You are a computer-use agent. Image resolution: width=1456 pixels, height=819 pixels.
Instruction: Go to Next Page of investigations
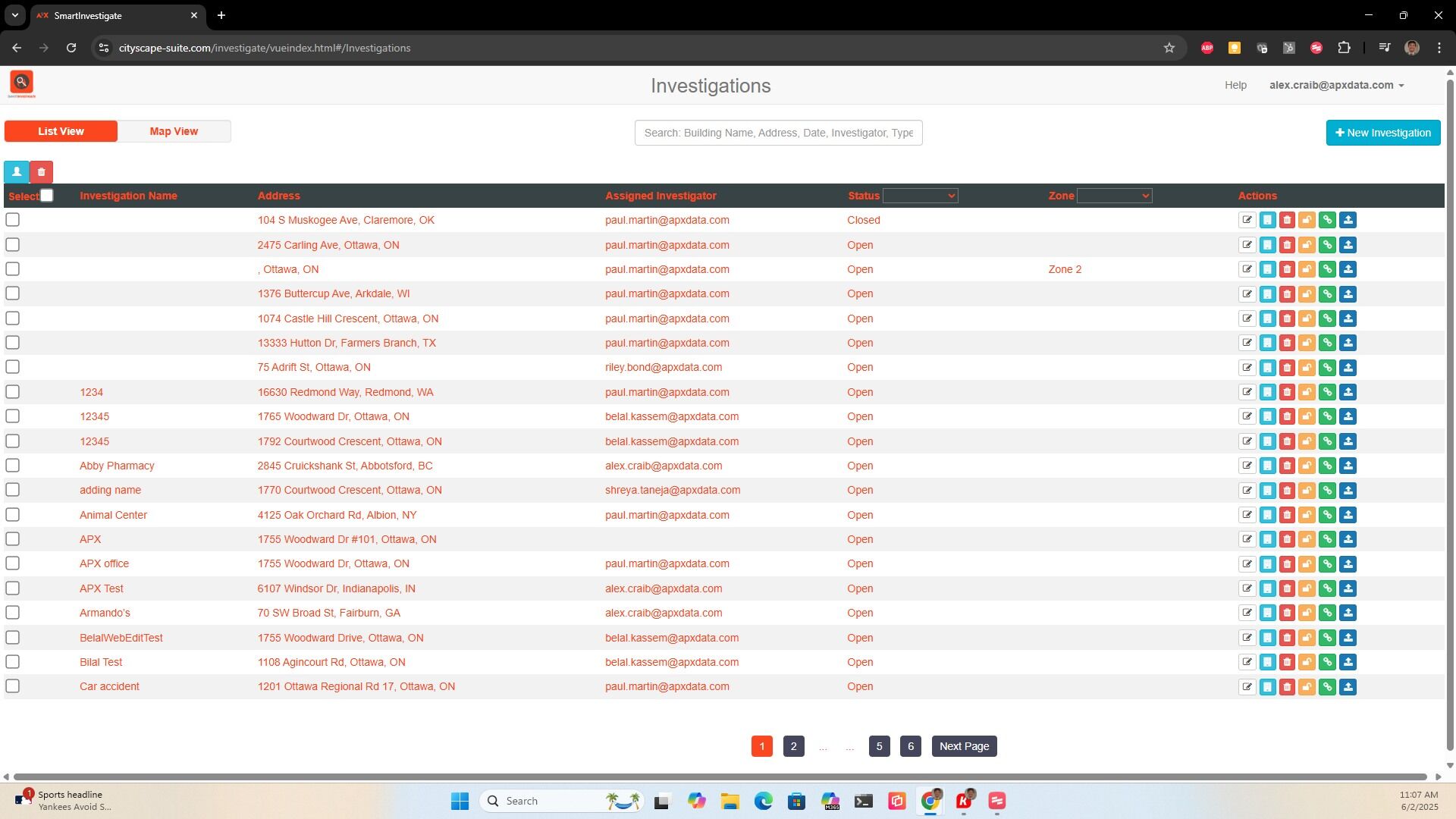963,745
